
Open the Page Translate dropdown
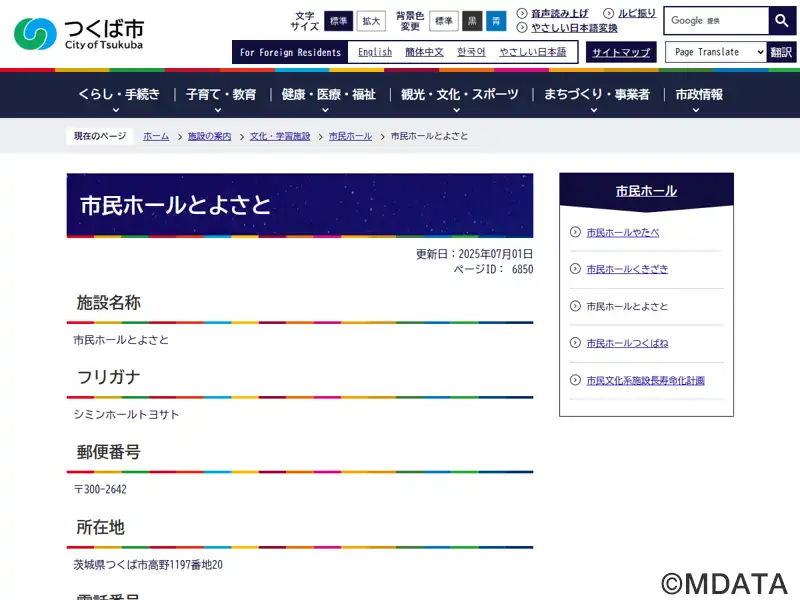716,52
